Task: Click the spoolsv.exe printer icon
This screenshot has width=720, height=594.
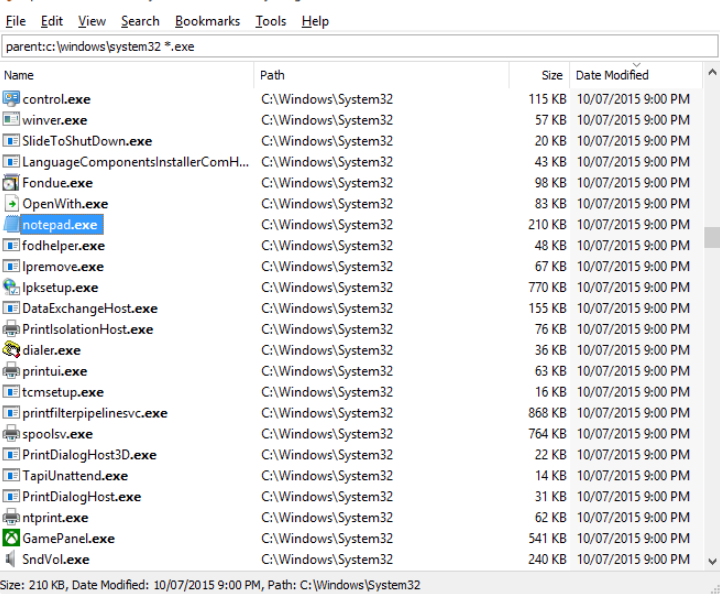Action: coord(11,434)
